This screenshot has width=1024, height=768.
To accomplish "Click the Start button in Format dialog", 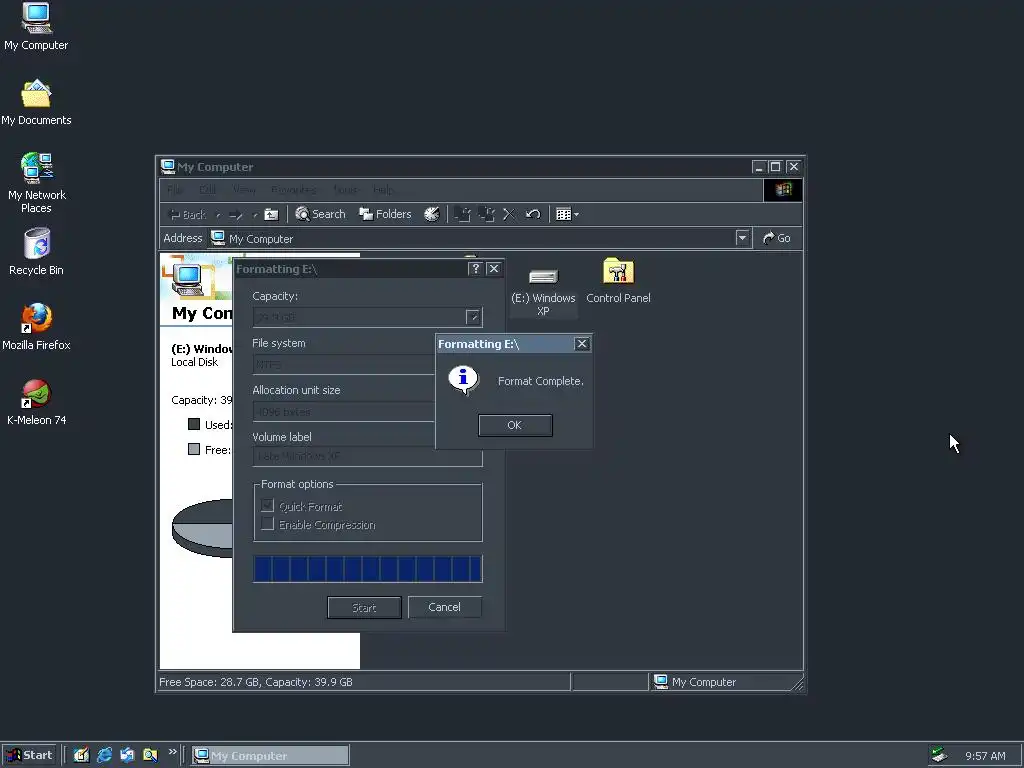I will point(364,607).
